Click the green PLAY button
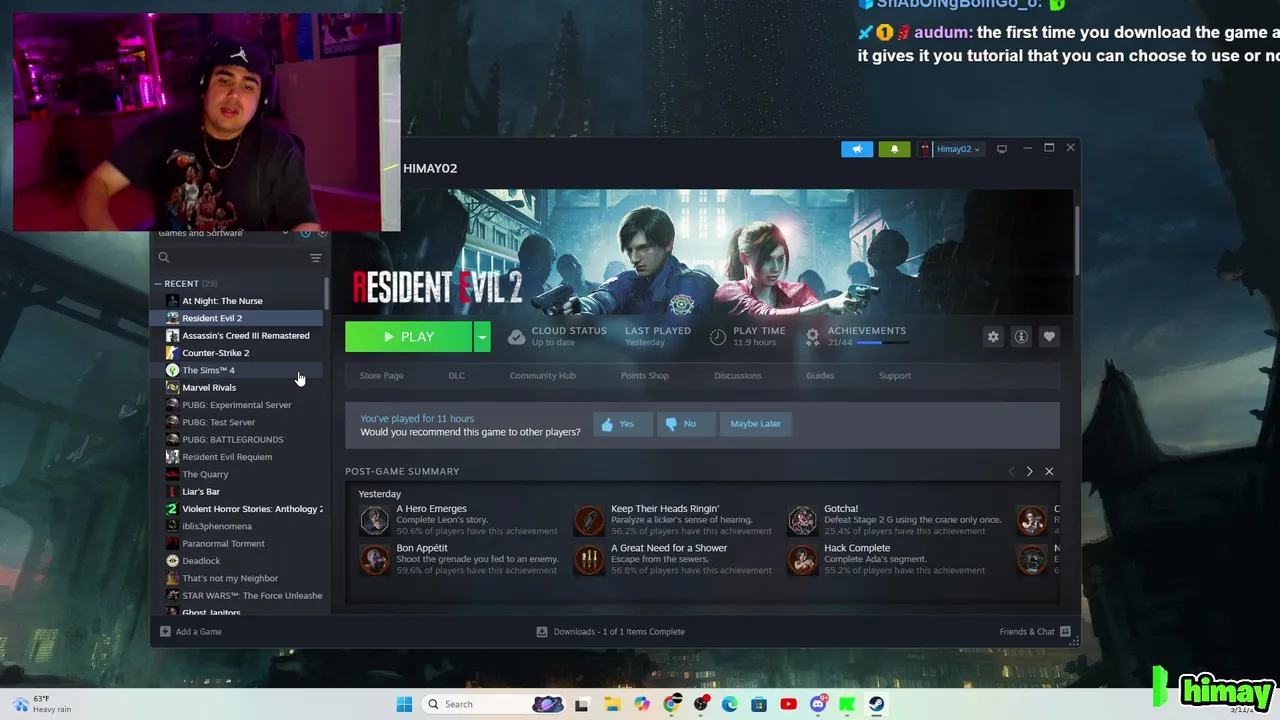The image size is (1280, 720). tap(408, 337)
